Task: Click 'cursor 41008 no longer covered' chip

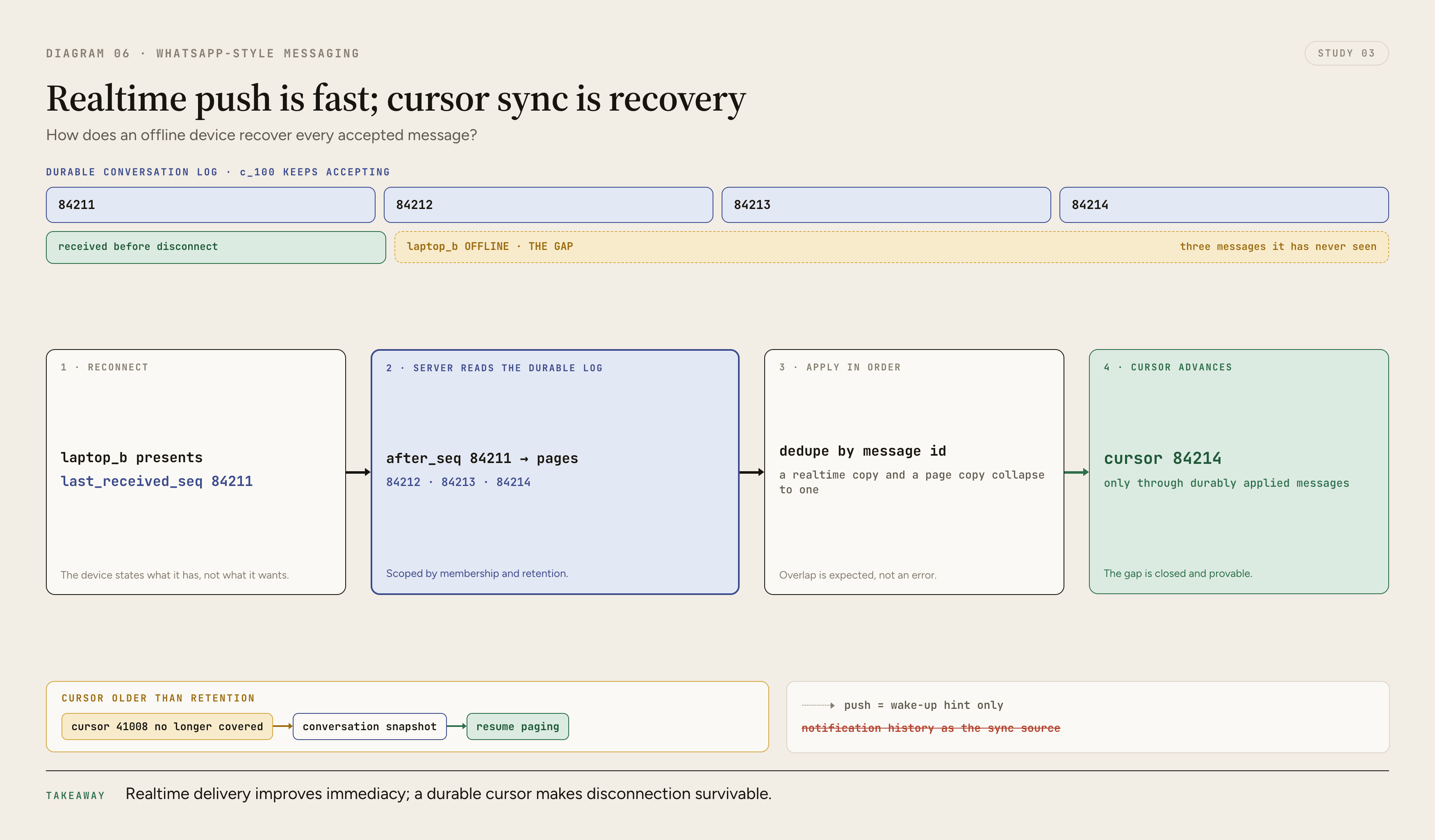Action: [x=167, y=727]
